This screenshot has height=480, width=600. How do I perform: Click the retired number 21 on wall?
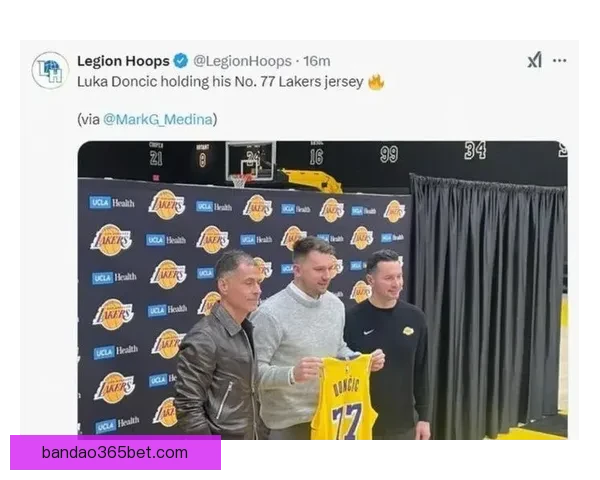click(156, 158)
